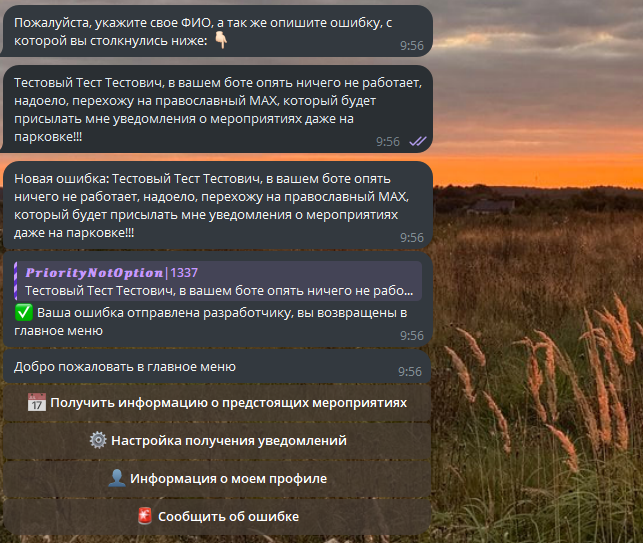Click the green checkmark emoji in confirmation message
This screenshot has width=643, height=543.
23,313
